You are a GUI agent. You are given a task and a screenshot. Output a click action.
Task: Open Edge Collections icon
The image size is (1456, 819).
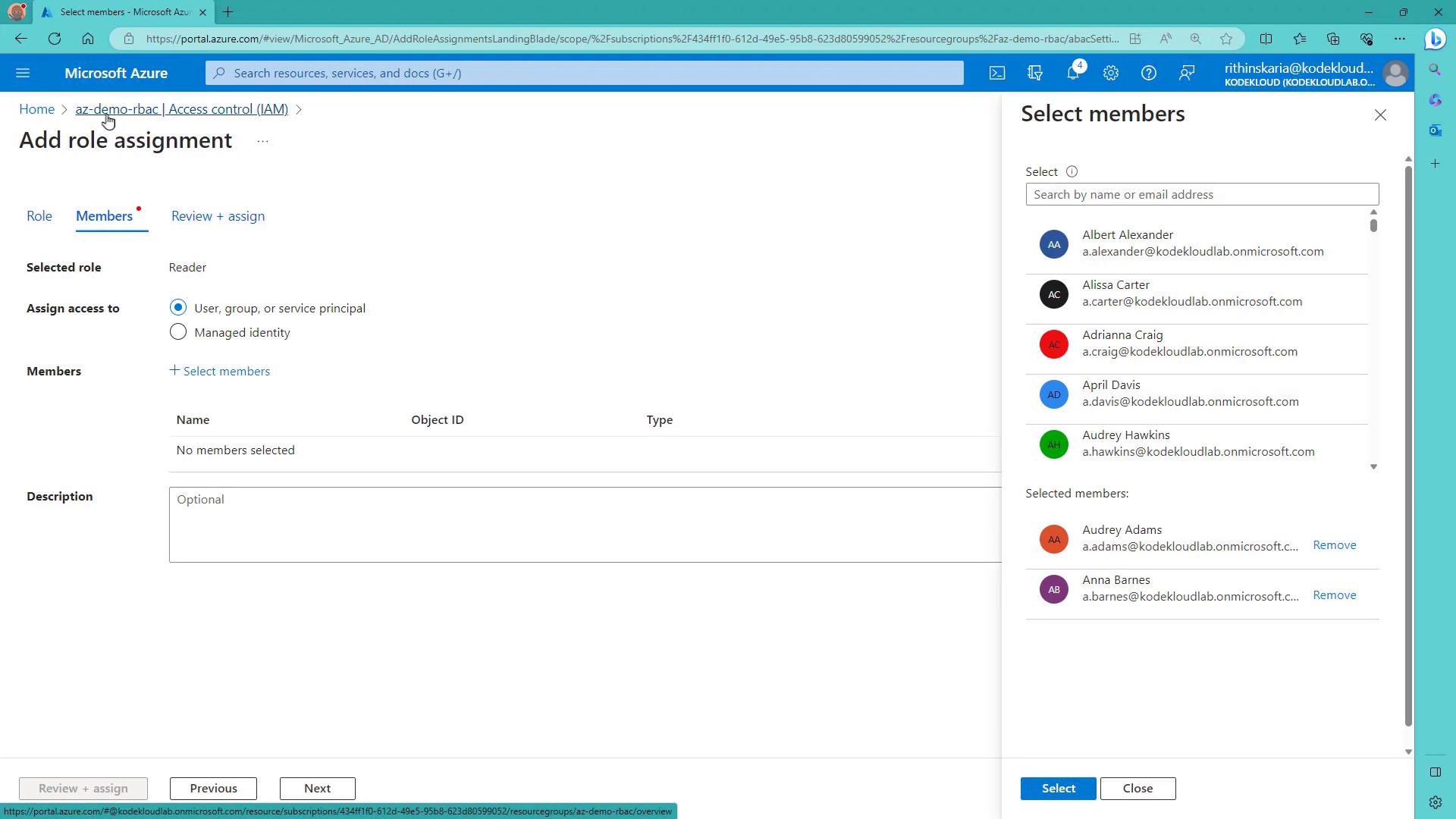1333,39
